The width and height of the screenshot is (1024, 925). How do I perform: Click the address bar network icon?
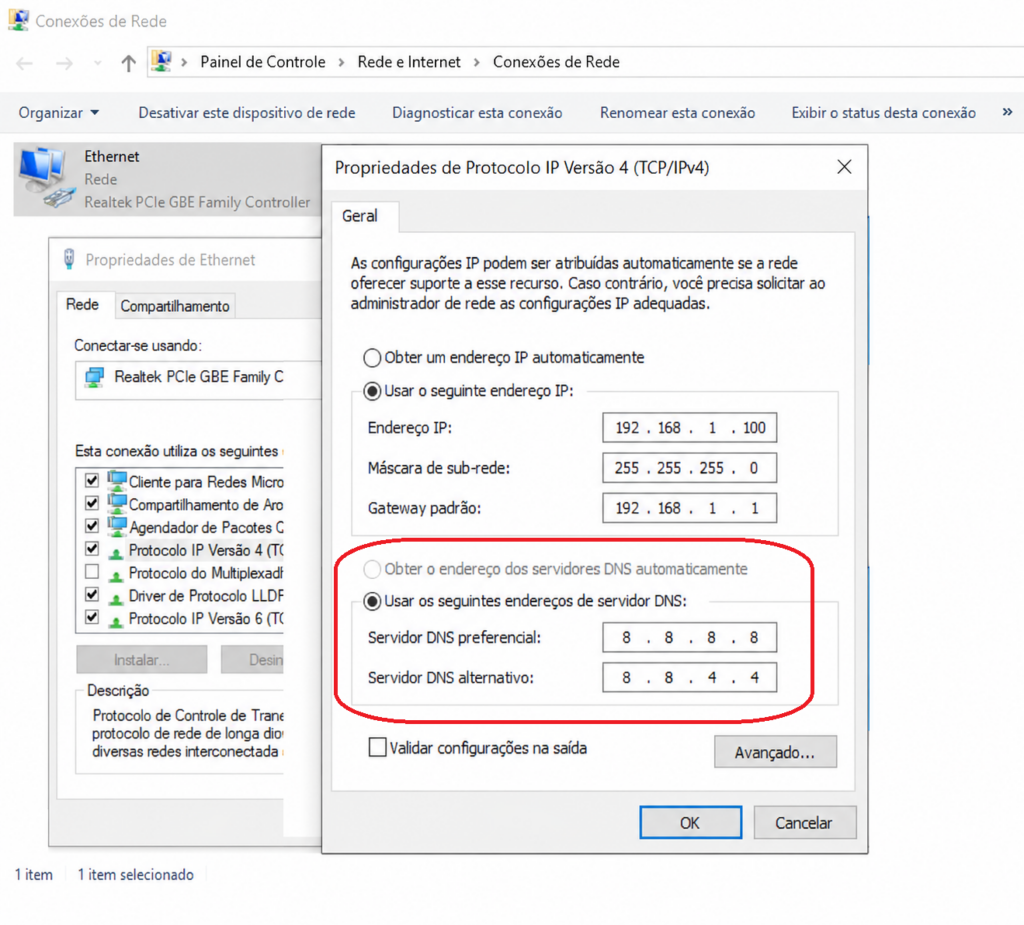(x=161, y=61)
